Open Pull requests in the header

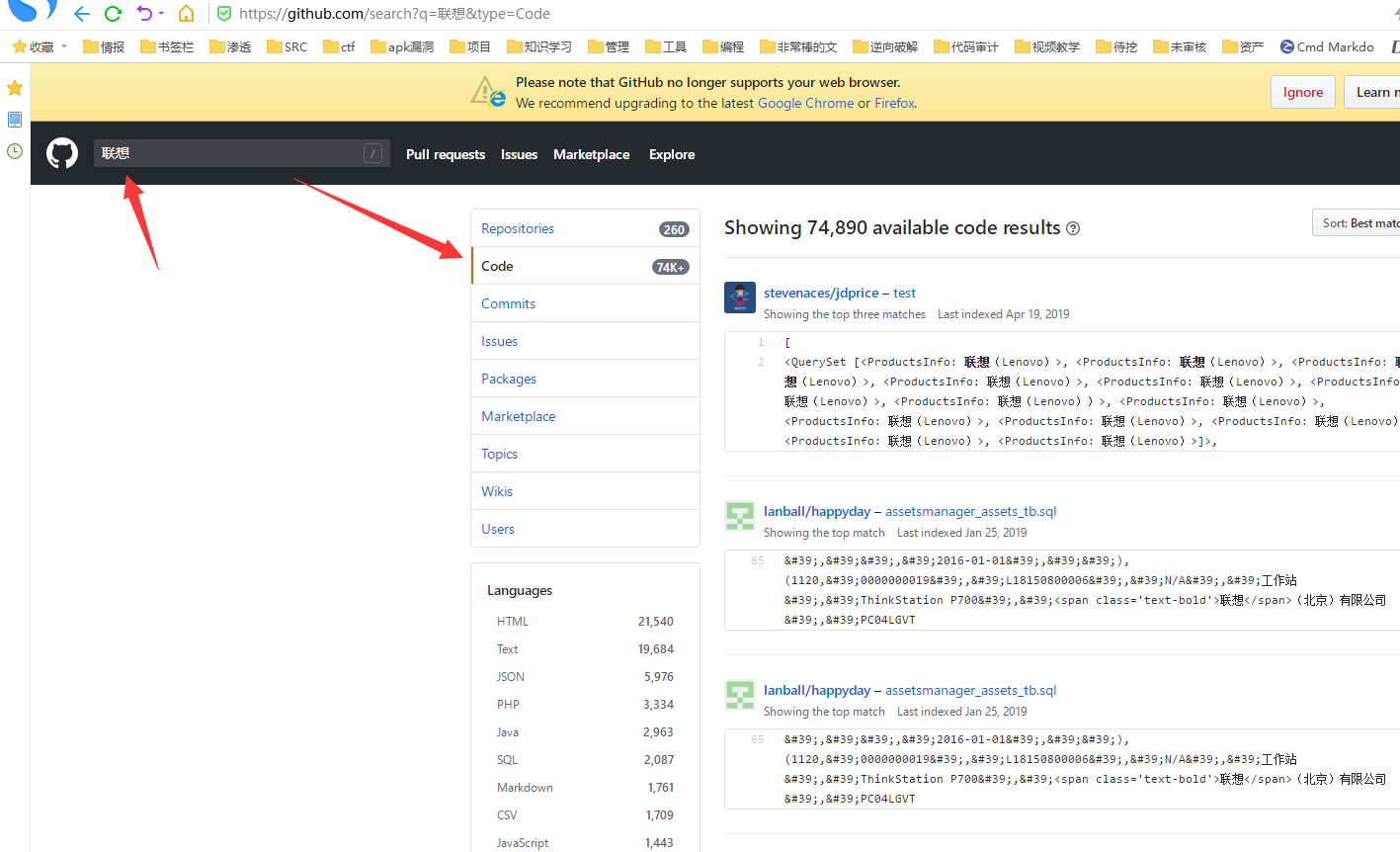[446, 154]
